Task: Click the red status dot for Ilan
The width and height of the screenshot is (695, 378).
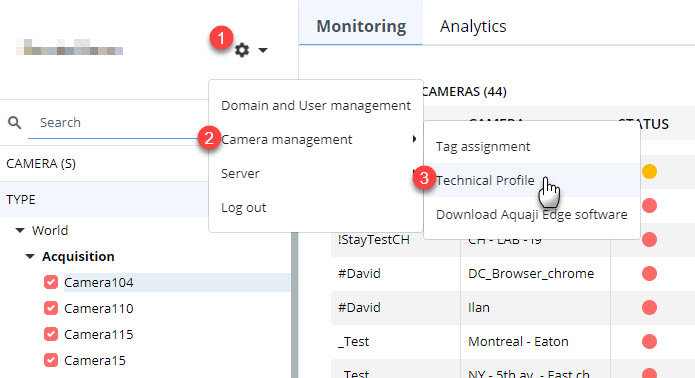Action: click(x=649, y=308)
